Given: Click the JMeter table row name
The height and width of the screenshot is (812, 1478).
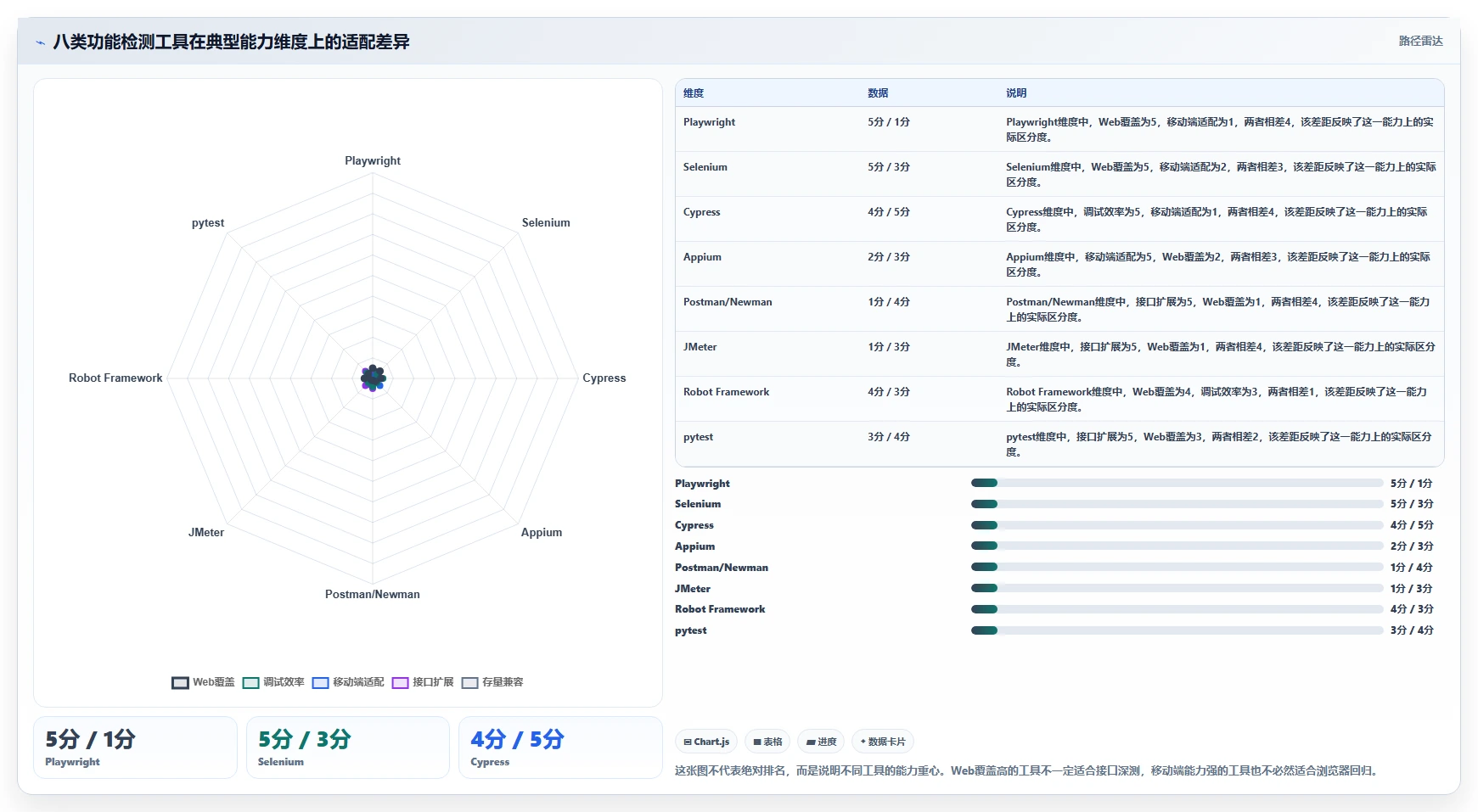Looking at the screenshot, I should coord(700,347).
